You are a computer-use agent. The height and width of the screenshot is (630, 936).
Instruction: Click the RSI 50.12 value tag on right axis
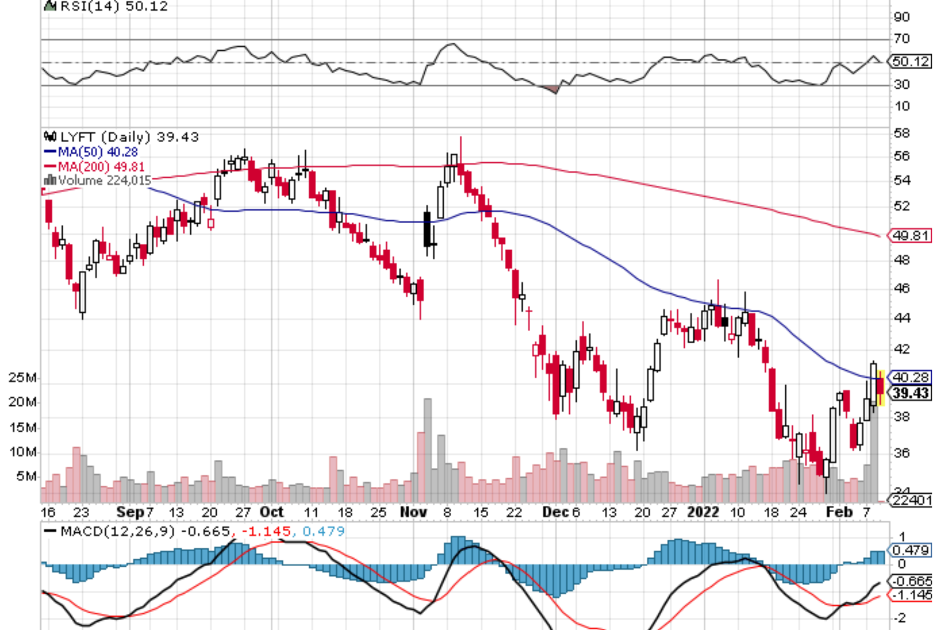(x=910, y=62)
